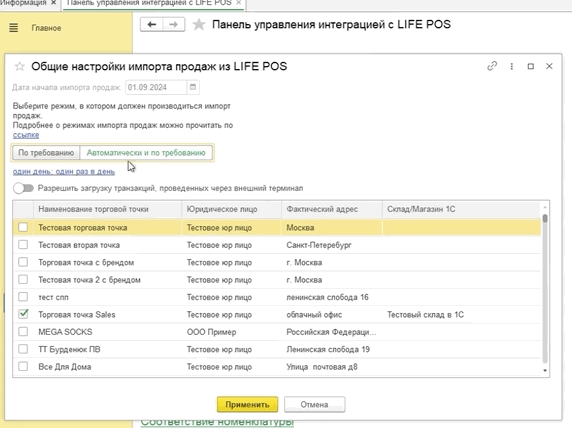Click the Применить button
This screenshot has height=428, width=572.
coord(247,404)
